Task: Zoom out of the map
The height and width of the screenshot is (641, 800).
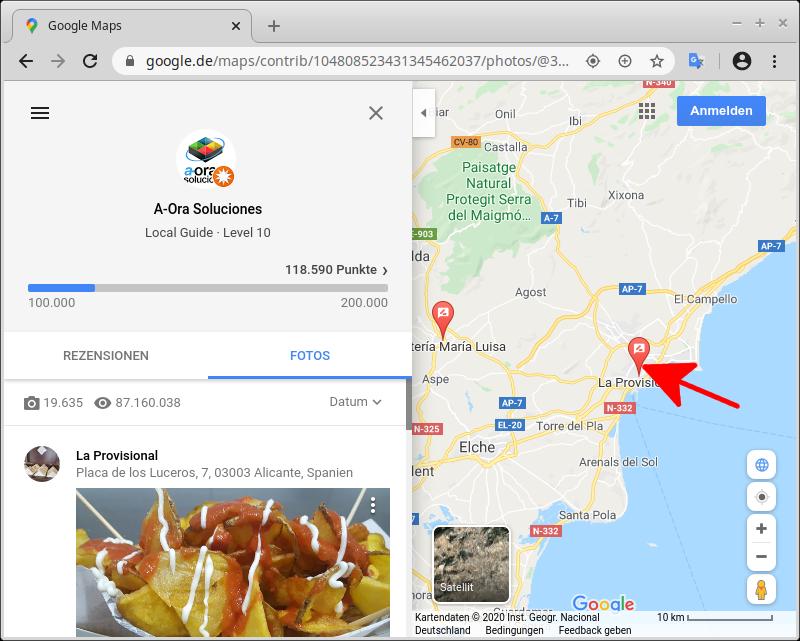Action: tap(761, 557)
